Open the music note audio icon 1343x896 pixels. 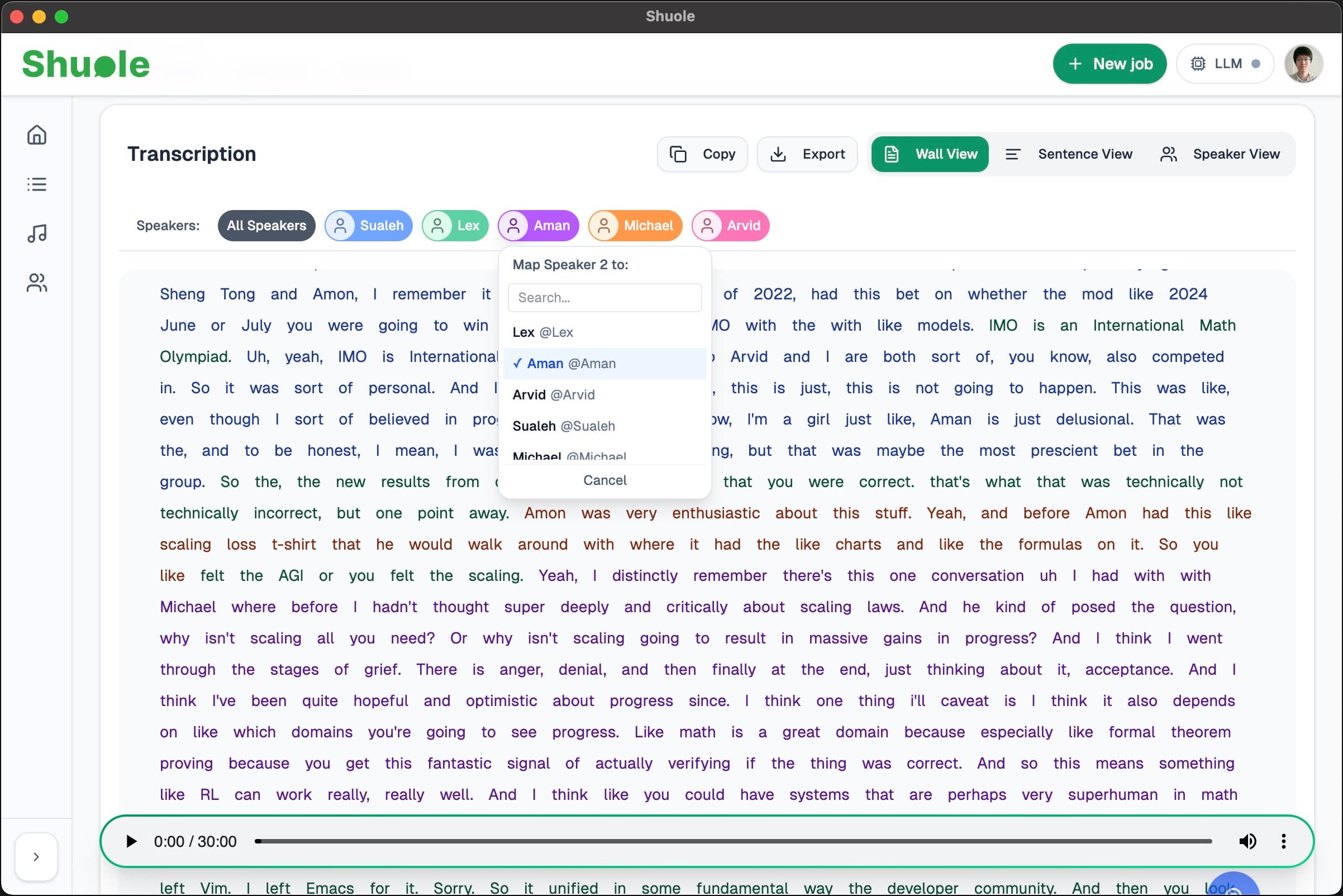36,233
